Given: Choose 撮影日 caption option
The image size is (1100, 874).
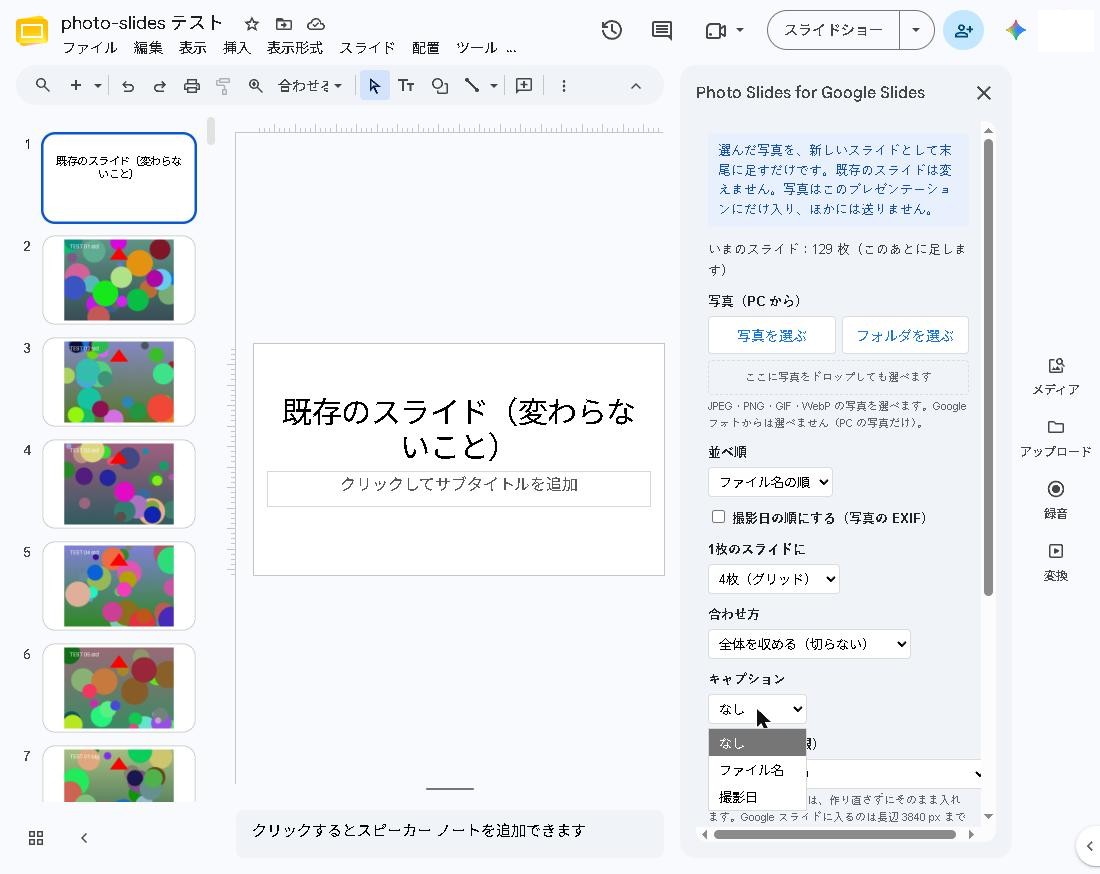Looking at the screenshot, I should coord(757,797).
